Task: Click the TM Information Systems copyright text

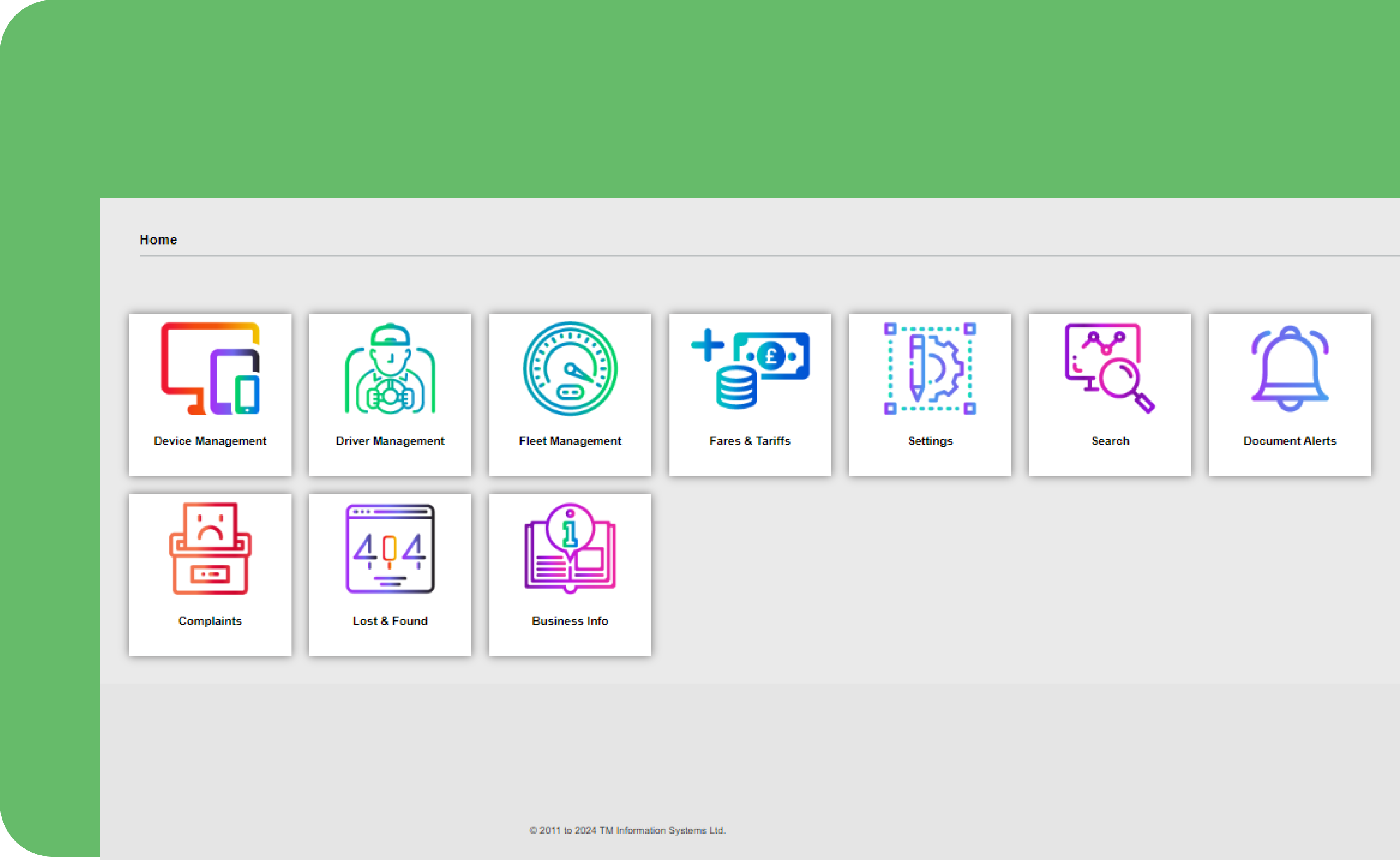Action: [627, 830]
